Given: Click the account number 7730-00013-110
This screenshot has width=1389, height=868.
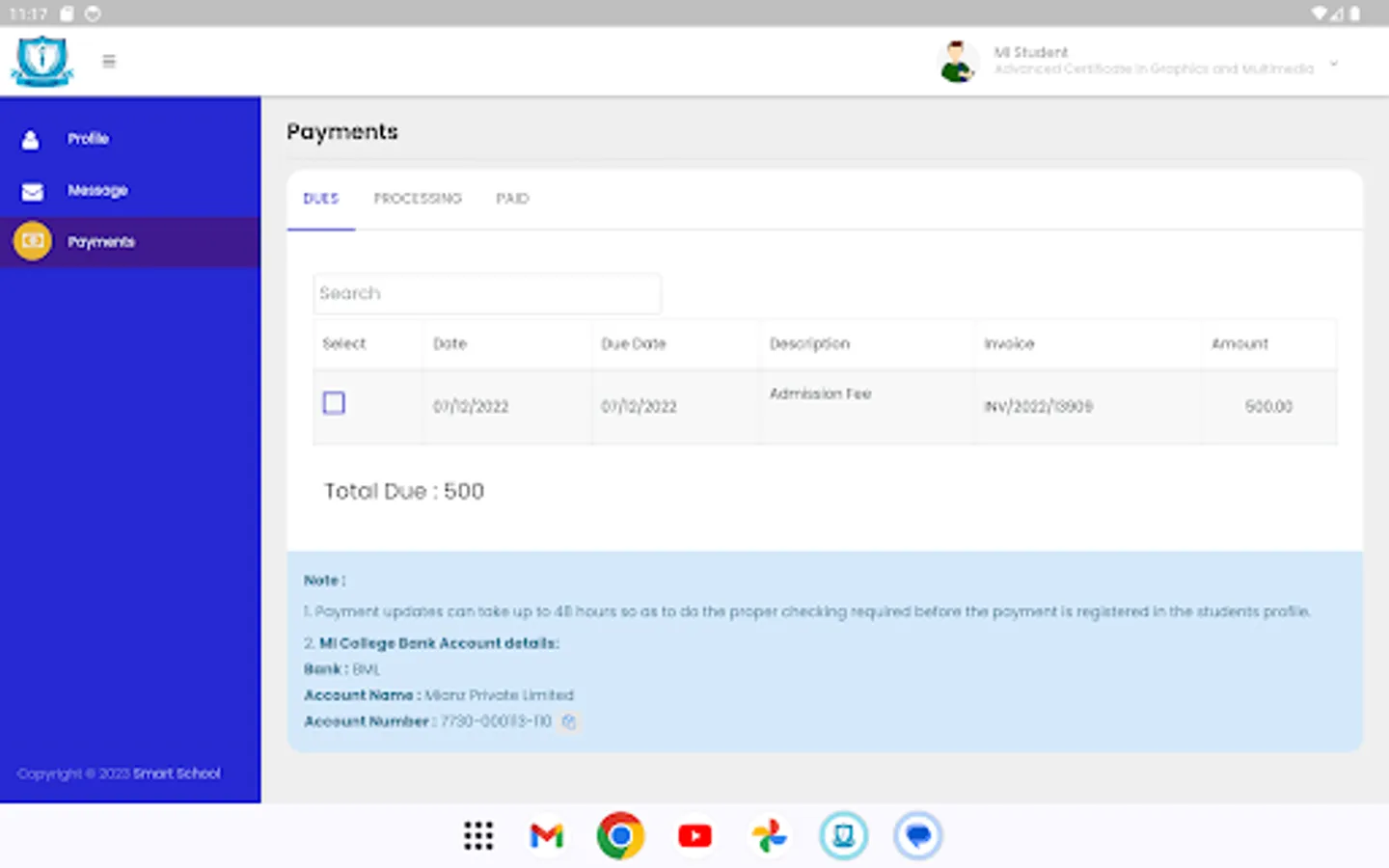Looking at the screenshot, I should pyautogui.click(x=496, y=721).
